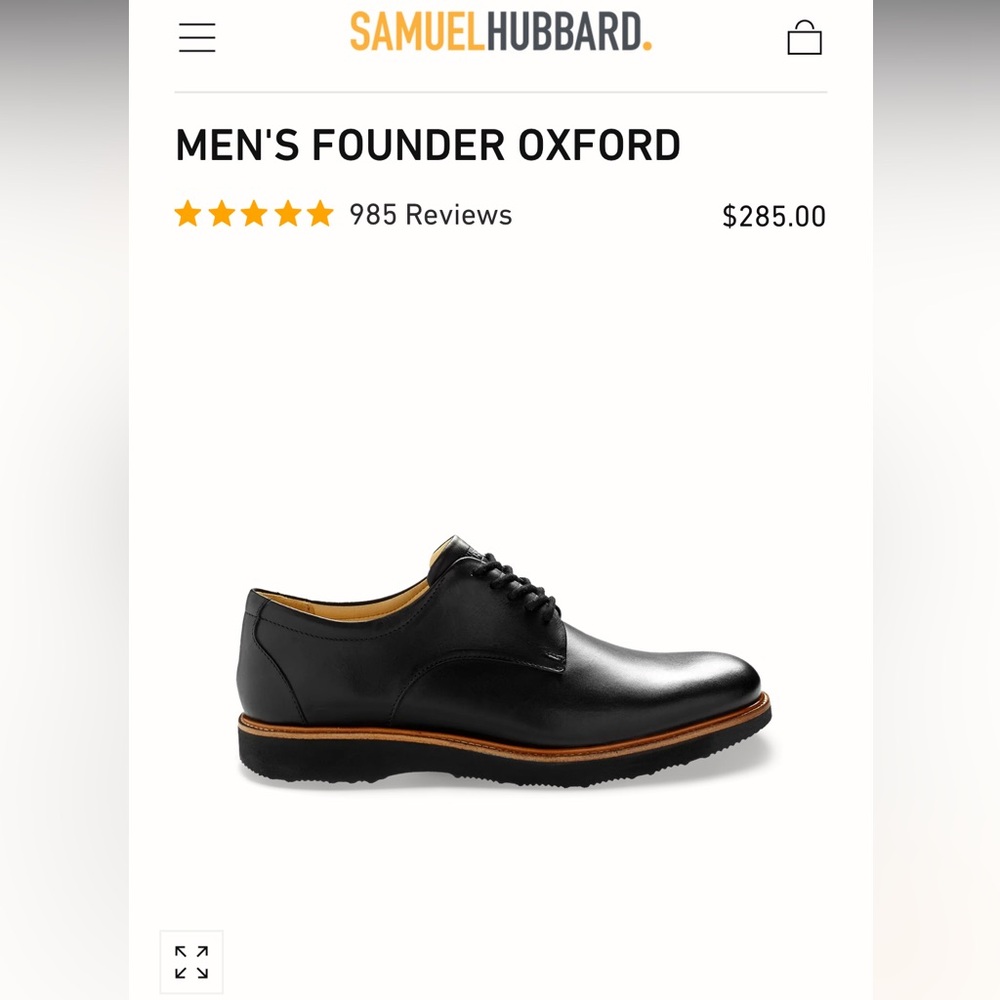Click the fourth rating star
1000x1000 pixels.
pos(287,213)
